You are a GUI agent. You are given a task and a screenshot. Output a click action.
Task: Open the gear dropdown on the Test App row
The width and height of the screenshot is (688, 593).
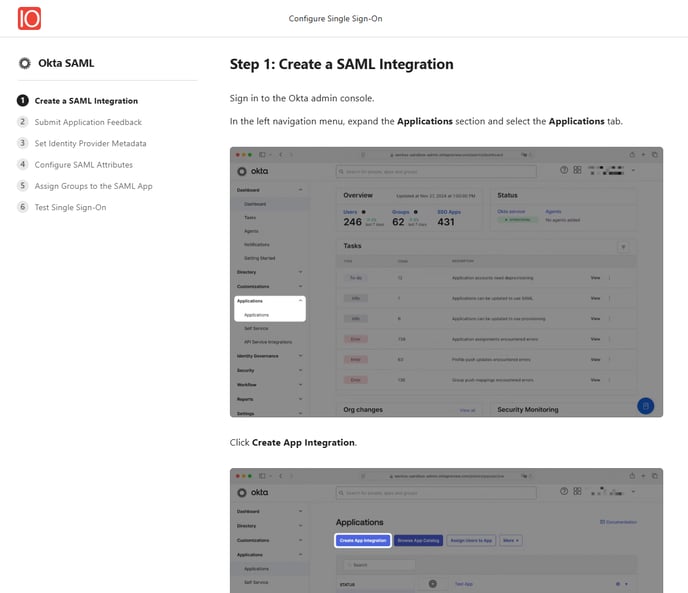pyautogui.click(x=622, y=584)
